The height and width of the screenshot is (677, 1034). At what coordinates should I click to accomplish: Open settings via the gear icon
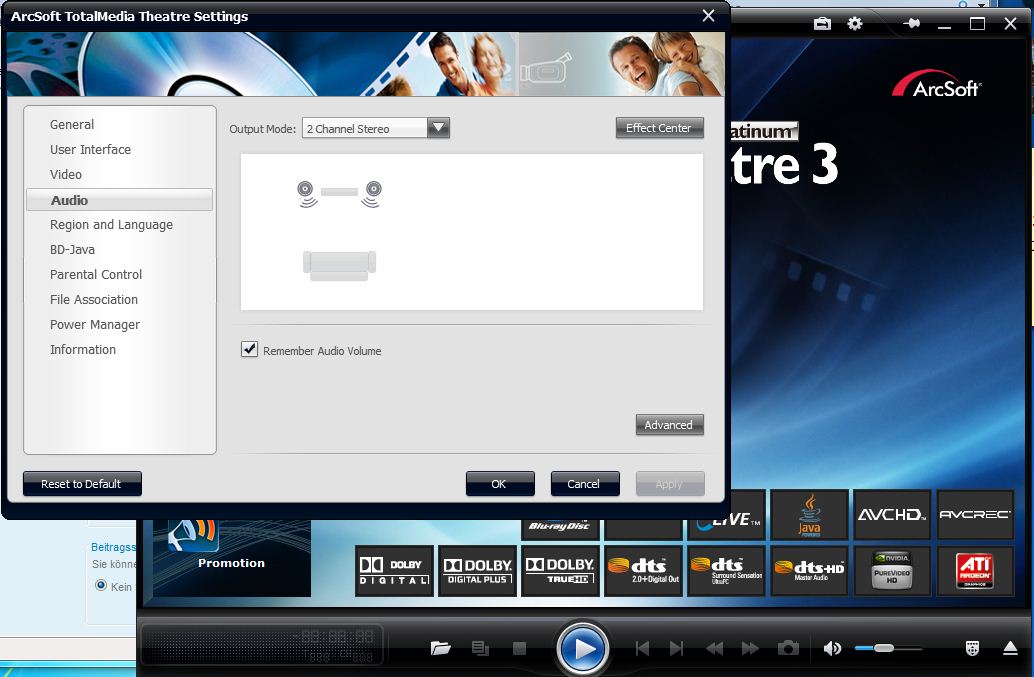coord(855,24)
